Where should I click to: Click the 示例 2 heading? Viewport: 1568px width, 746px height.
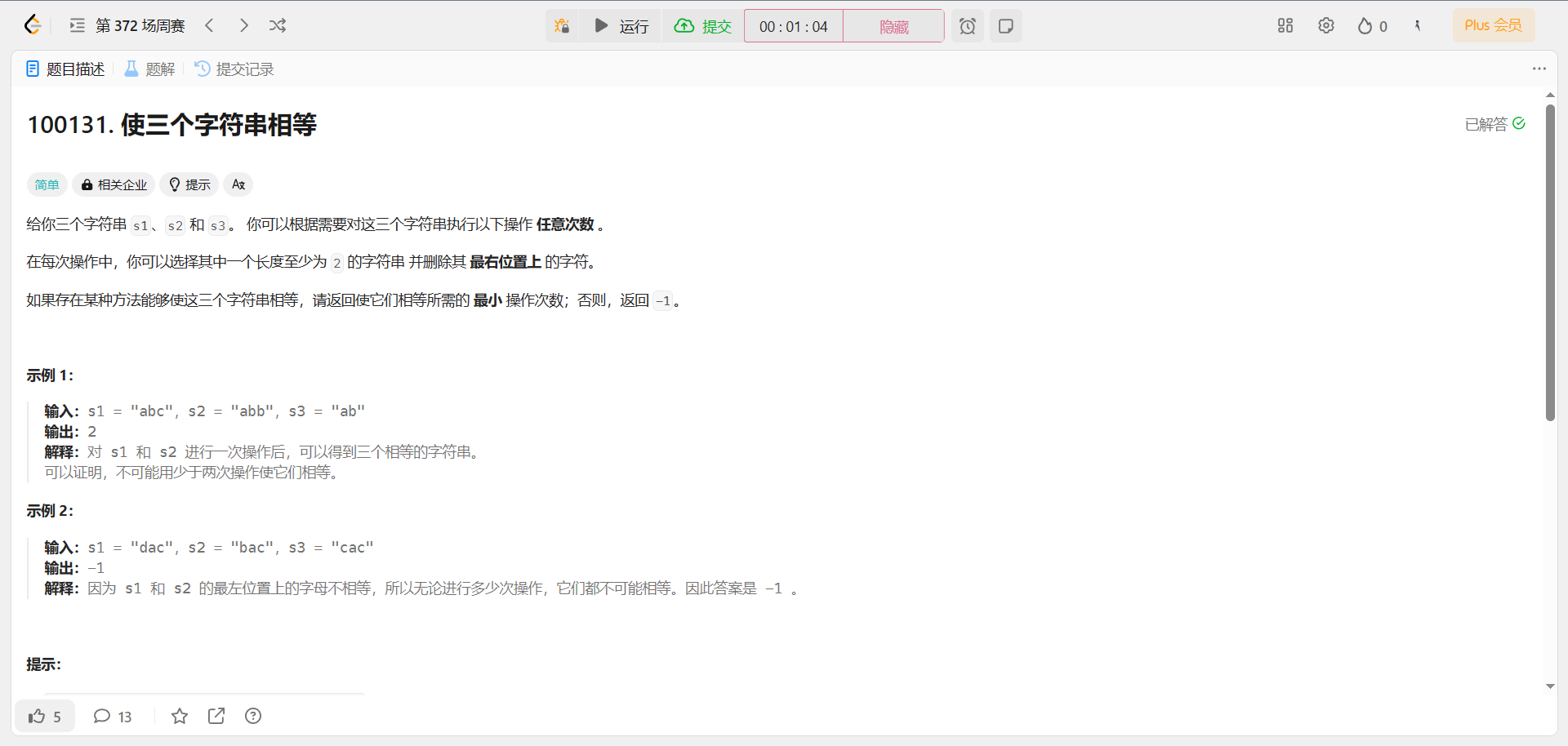[50, 511]
